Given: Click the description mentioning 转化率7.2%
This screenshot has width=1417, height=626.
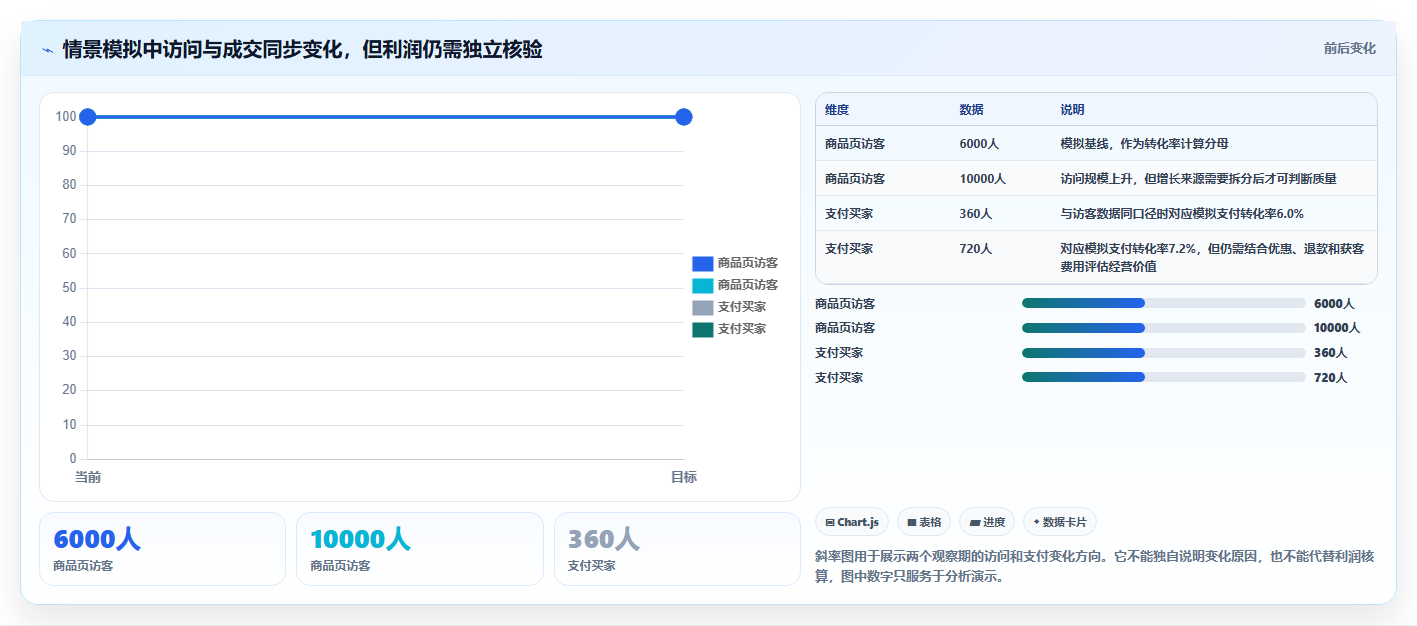Looking at the screenshot, I should tap(1212, 258).
